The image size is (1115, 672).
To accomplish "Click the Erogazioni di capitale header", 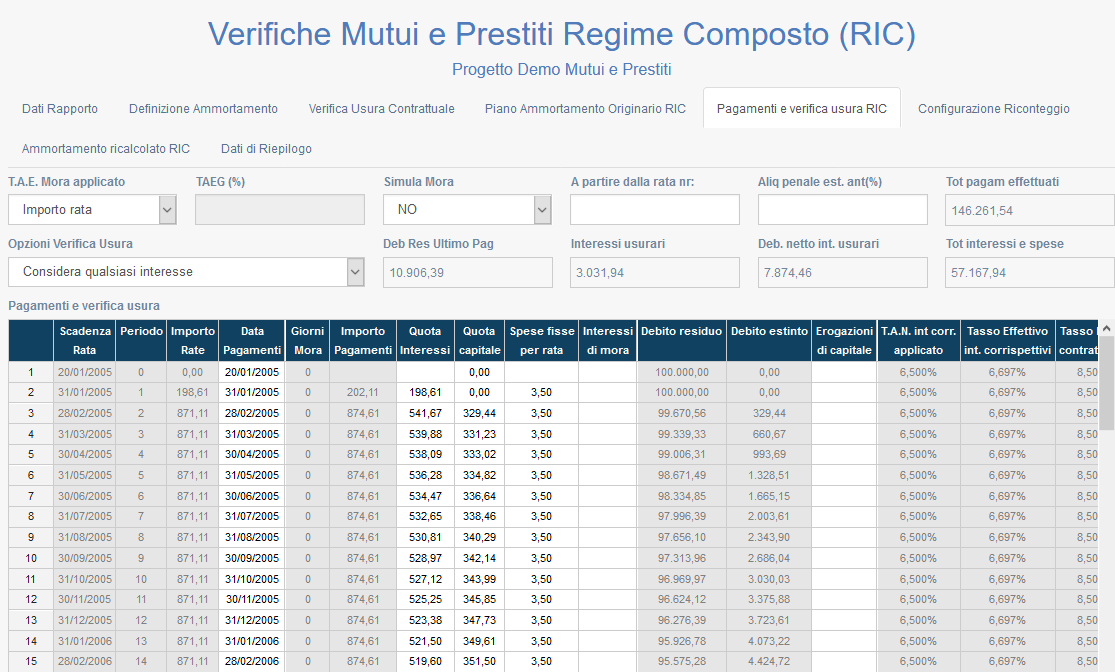I will [844, 341].
